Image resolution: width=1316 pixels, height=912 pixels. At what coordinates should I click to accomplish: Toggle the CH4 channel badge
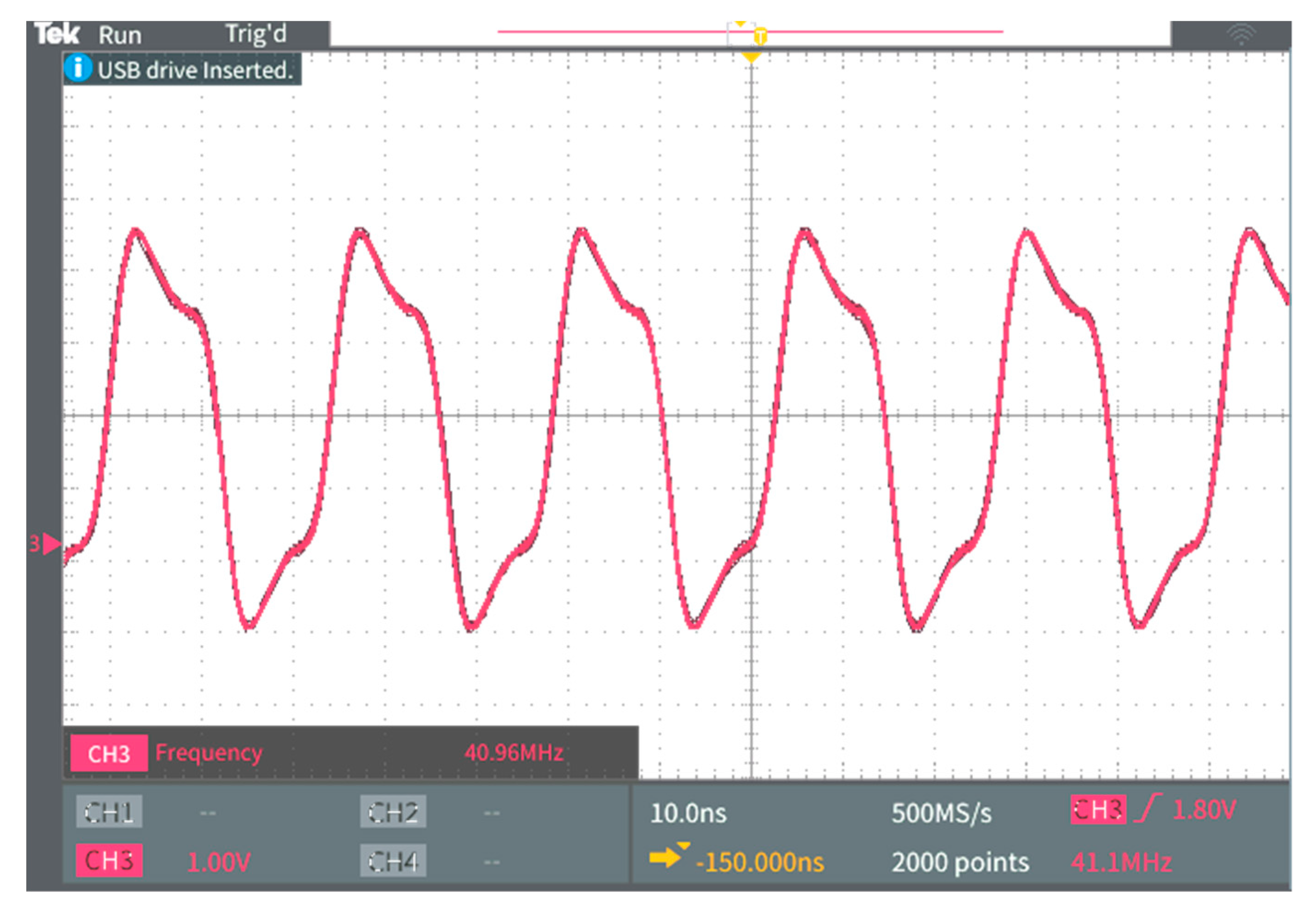coord(393,860)
